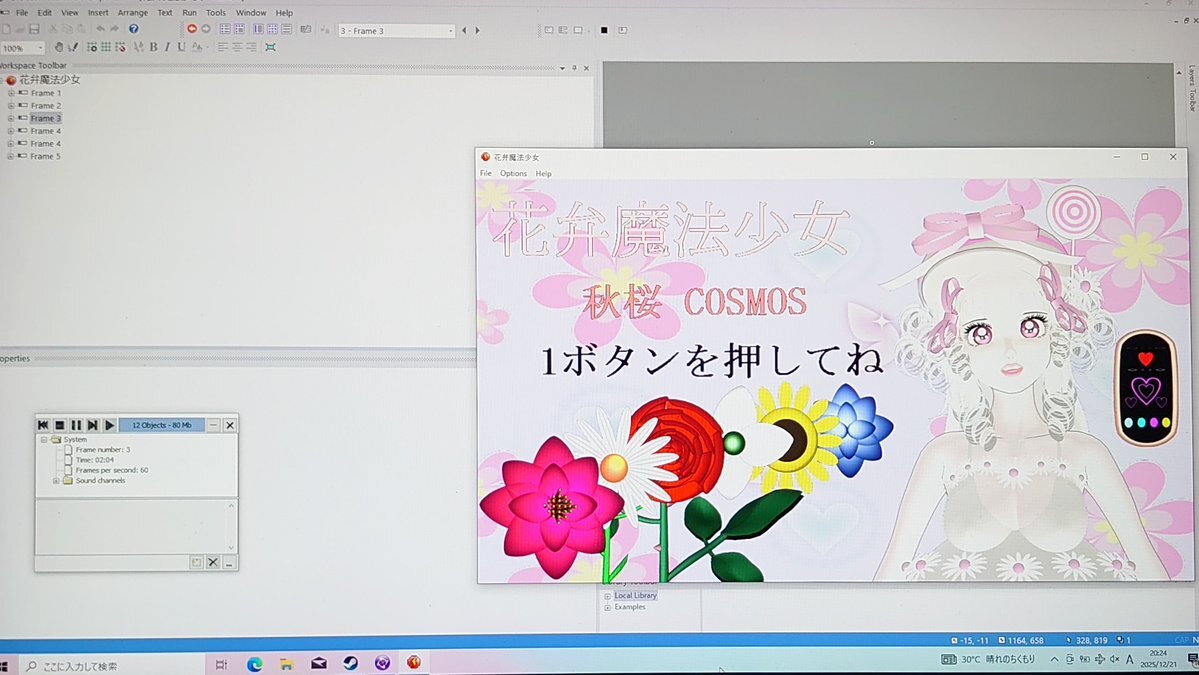
Task: Open Options menu in the game window
Action: tap(513, 174)
